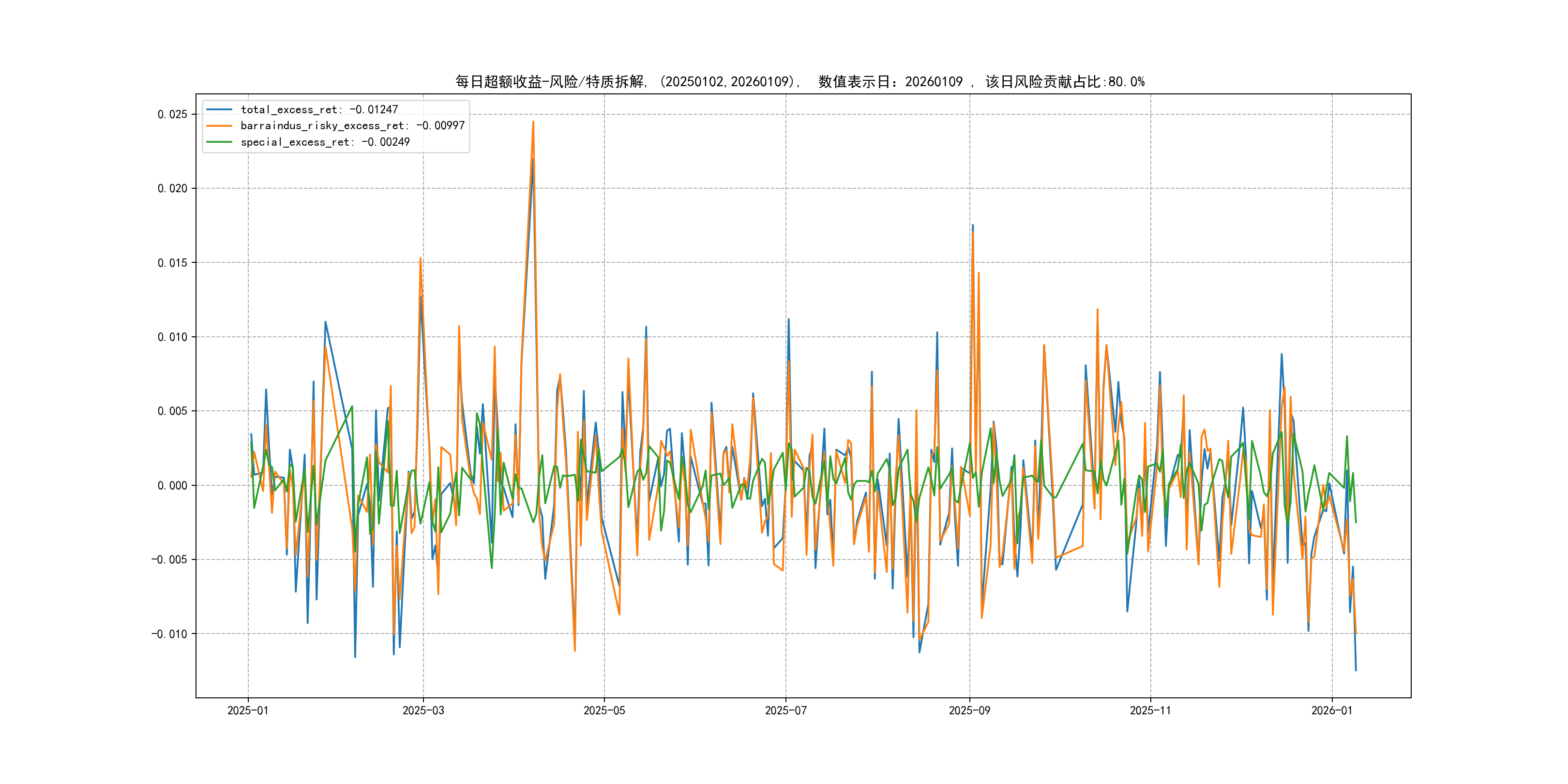
Task: Click the green special_excess_ret legend line
Action: pyautogui.click(x=219, y=142)
